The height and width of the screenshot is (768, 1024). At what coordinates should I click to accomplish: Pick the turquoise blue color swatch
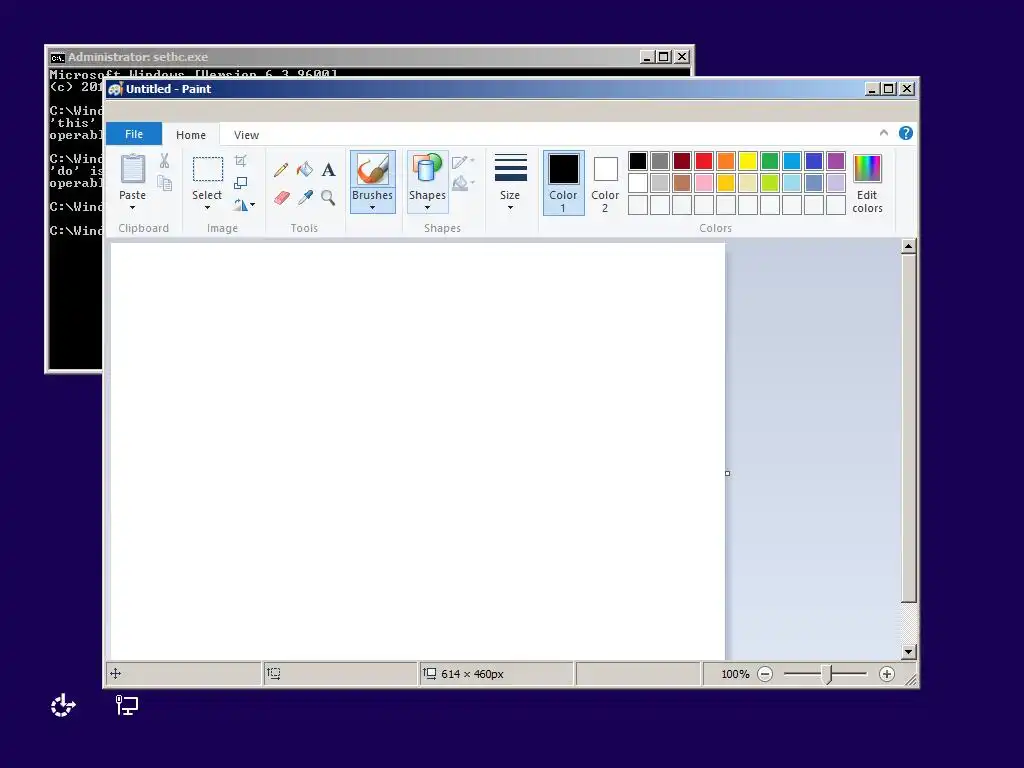(x=792, y=161)
